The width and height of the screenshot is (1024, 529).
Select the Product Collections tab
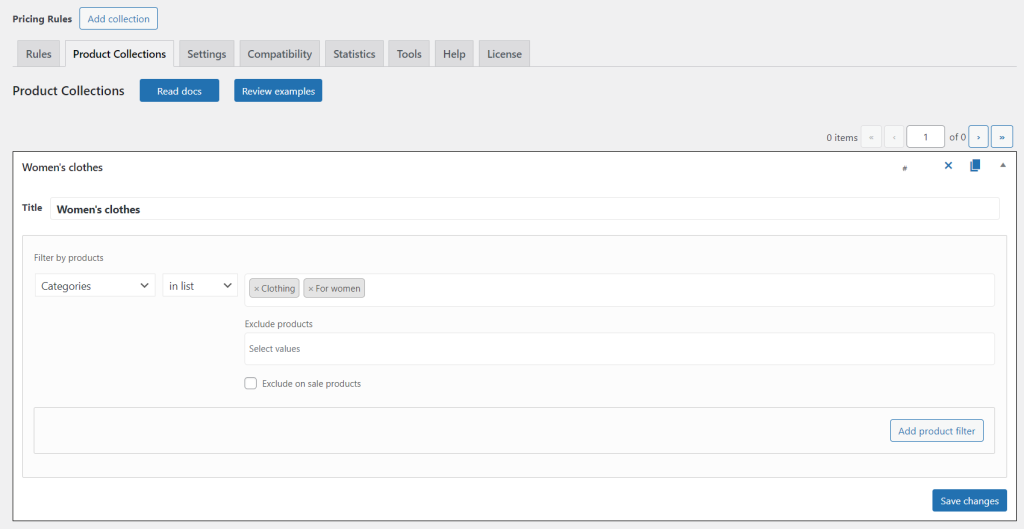click(120, 54)
